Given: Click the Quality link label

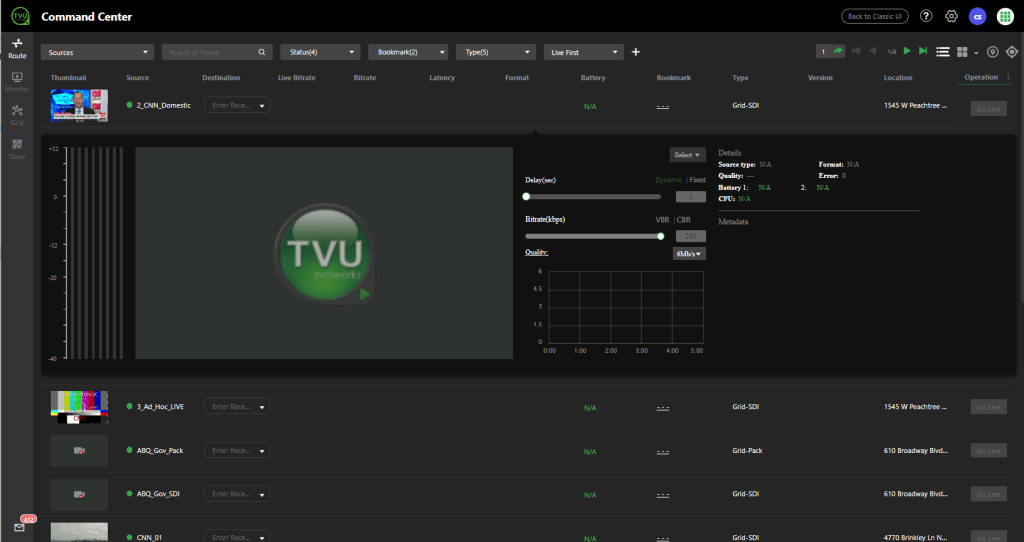Looking at the screenshot, I should click(536, 252).
